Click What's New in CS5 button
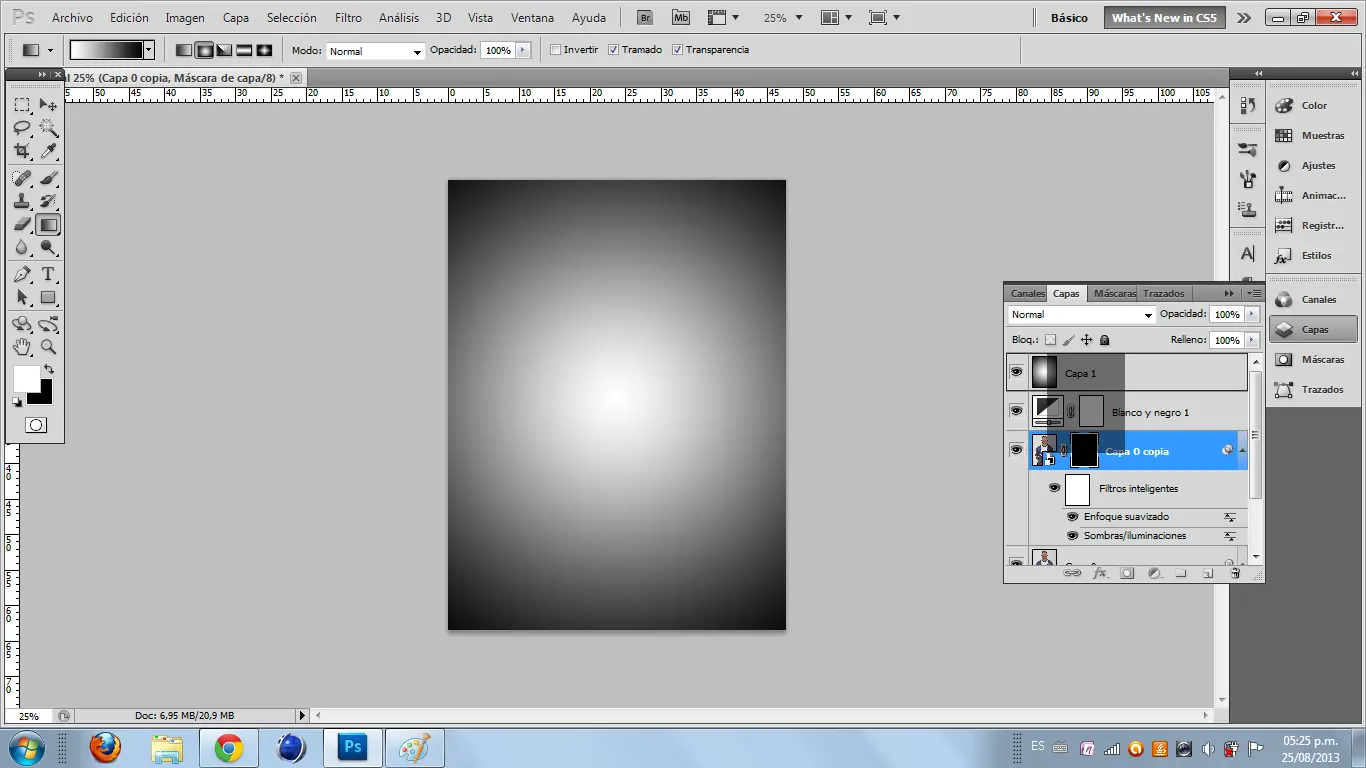The width and height of the screenshot is (1366, 768). (x=1164, y=18)
